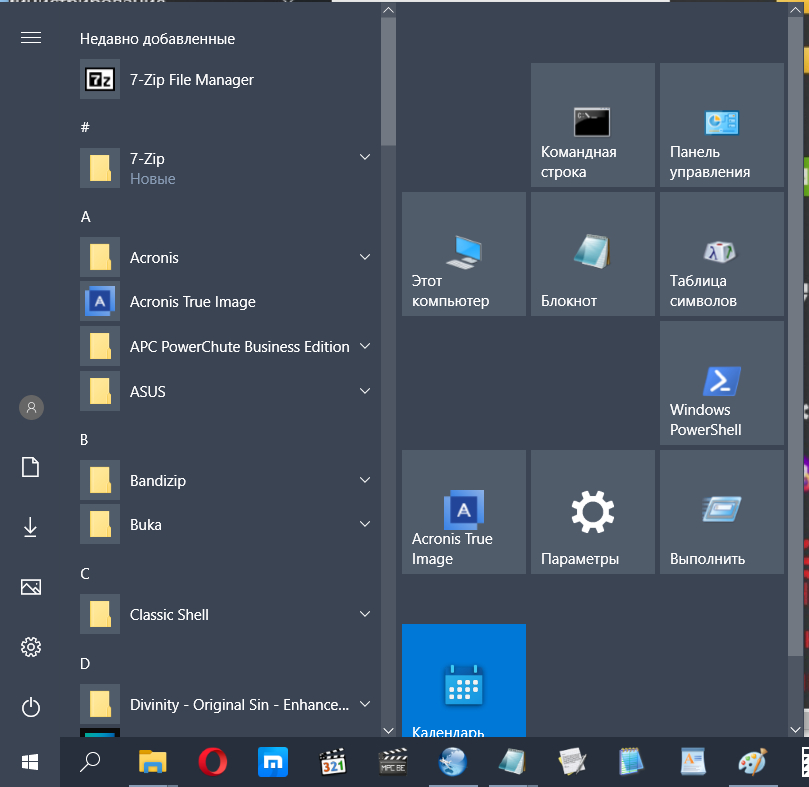
Task: Open the hamburger menu at top left
Action: (x=31, y=38)
